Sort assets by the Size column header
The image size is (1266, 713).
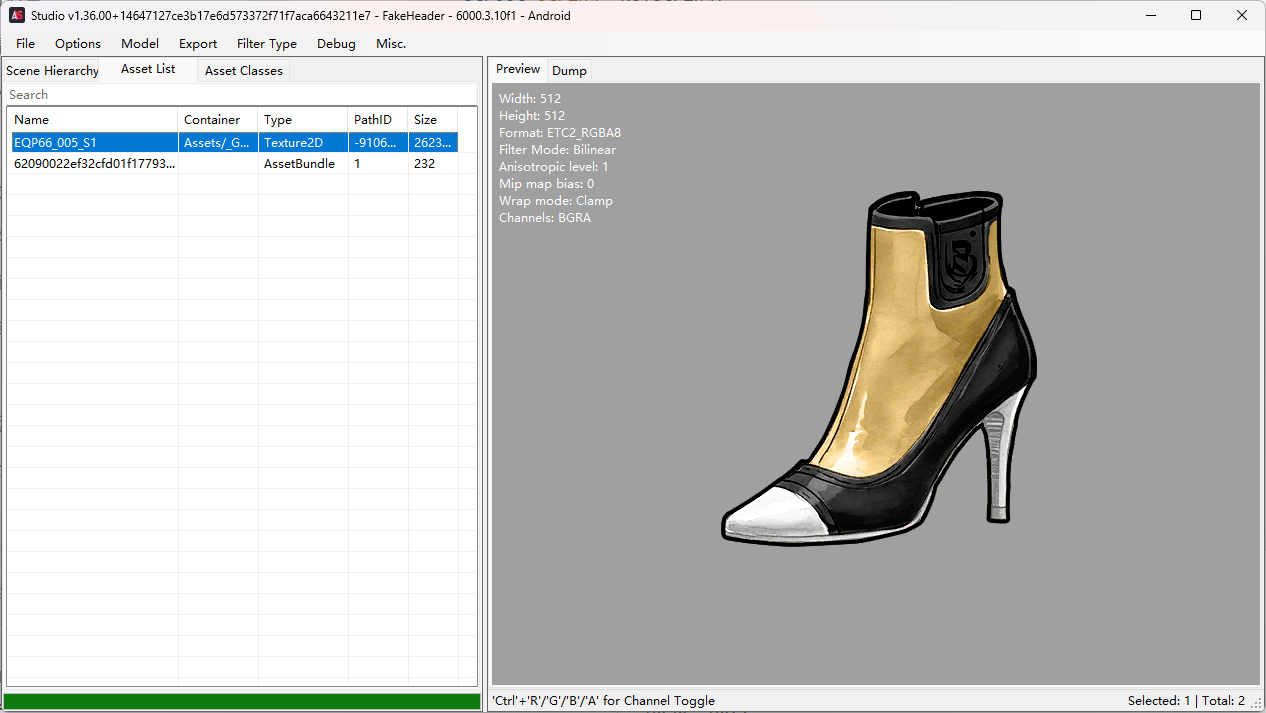click(x=433, y=119)
